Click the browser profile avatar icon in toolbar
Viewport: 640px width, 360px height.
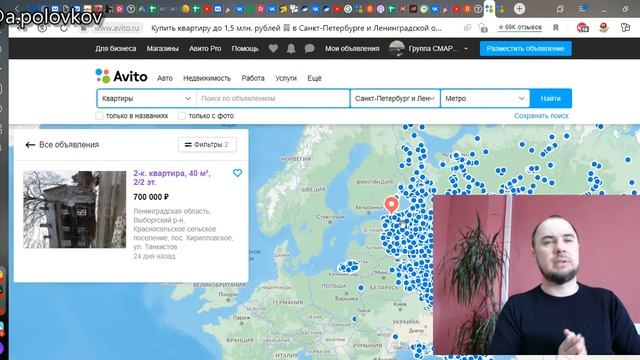604,27
